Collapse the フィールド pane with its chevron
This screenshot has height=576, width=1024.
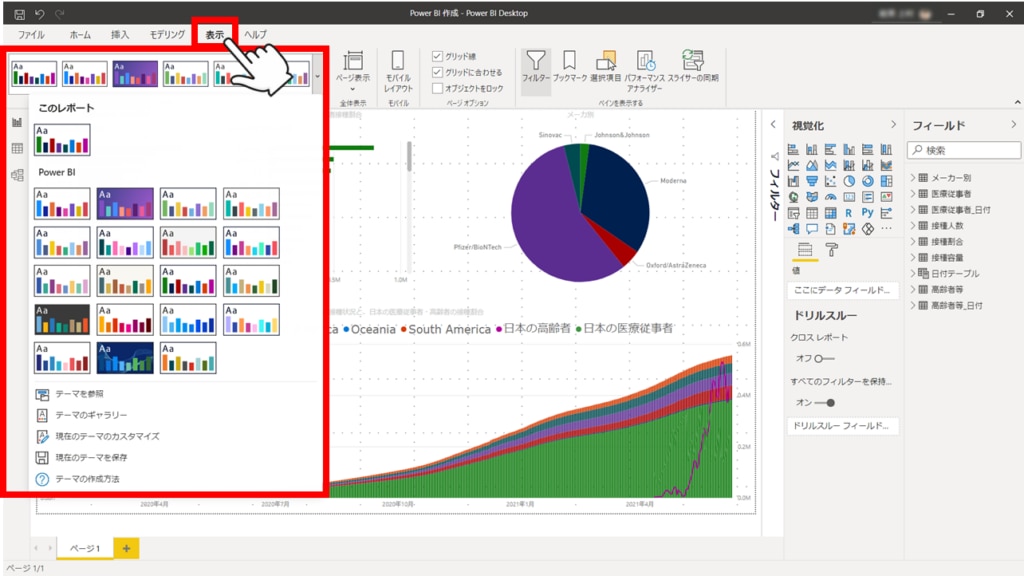click(x=1014, y=125)
